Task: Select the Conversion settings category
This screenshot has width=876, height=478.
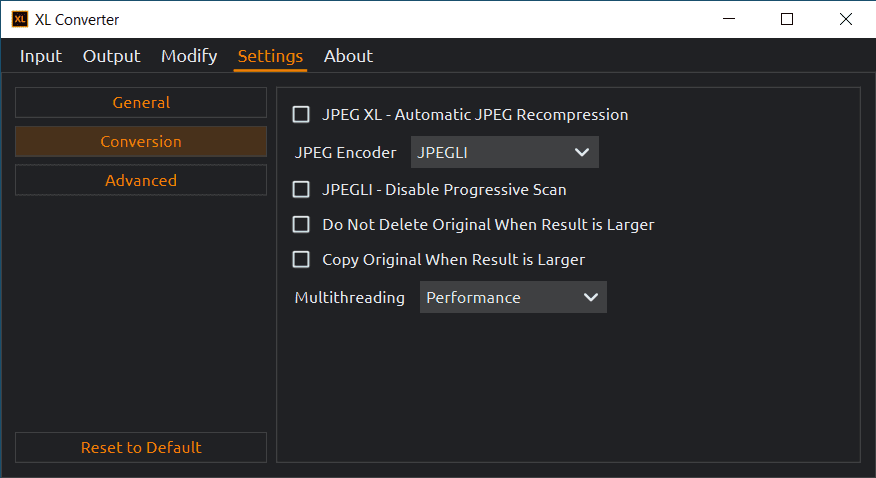Action: pyautogui.click(x=141, y=142)
